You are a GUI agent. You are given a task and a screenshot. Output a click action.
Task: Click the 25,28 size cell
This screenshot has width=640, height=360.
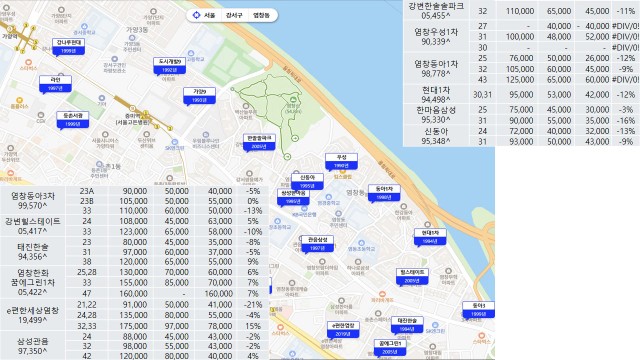tap(87, 272)
